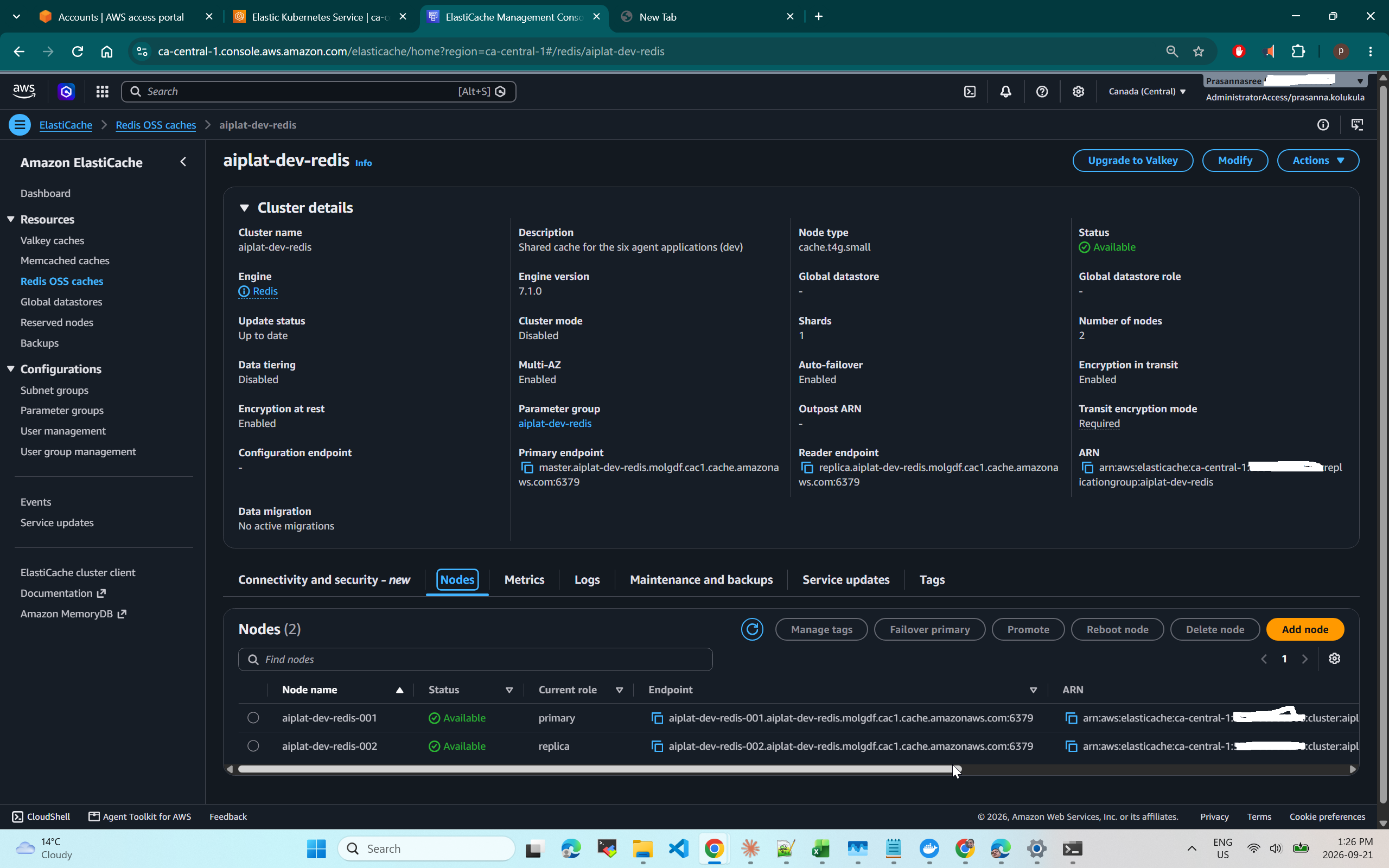Screen dimensions: 1389x868
Task: Bookmark this page with the star icon
Action: click(x=1199, y=52)
